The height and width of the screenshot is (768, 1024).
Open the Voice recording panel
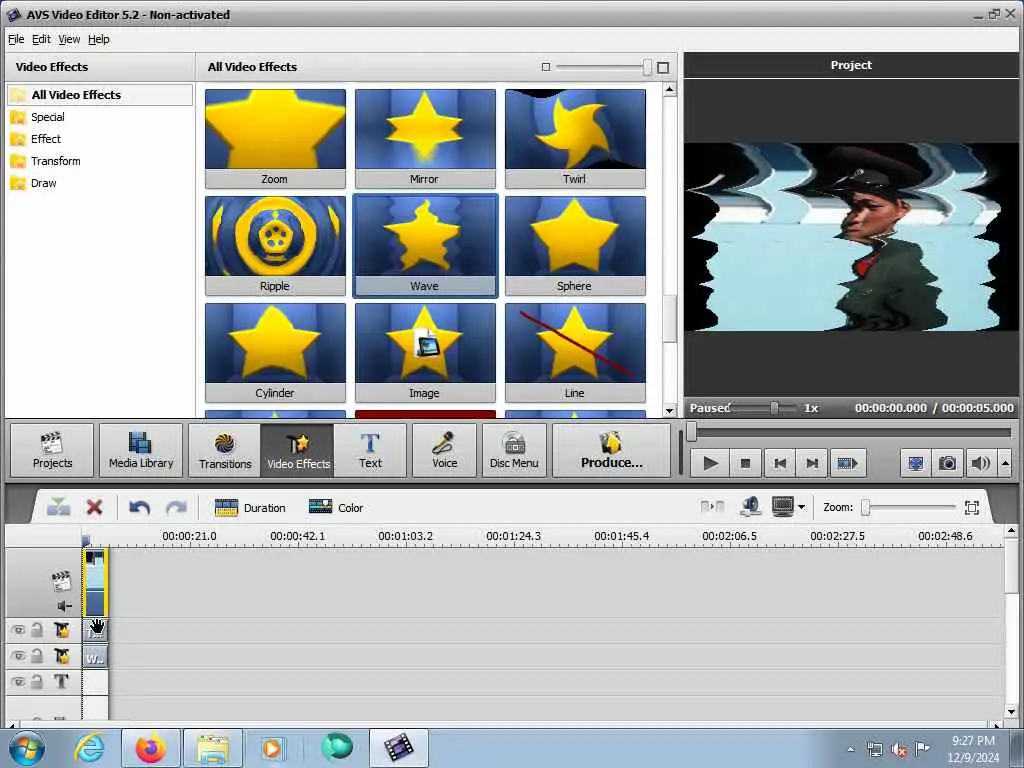(x=444, y=451)
